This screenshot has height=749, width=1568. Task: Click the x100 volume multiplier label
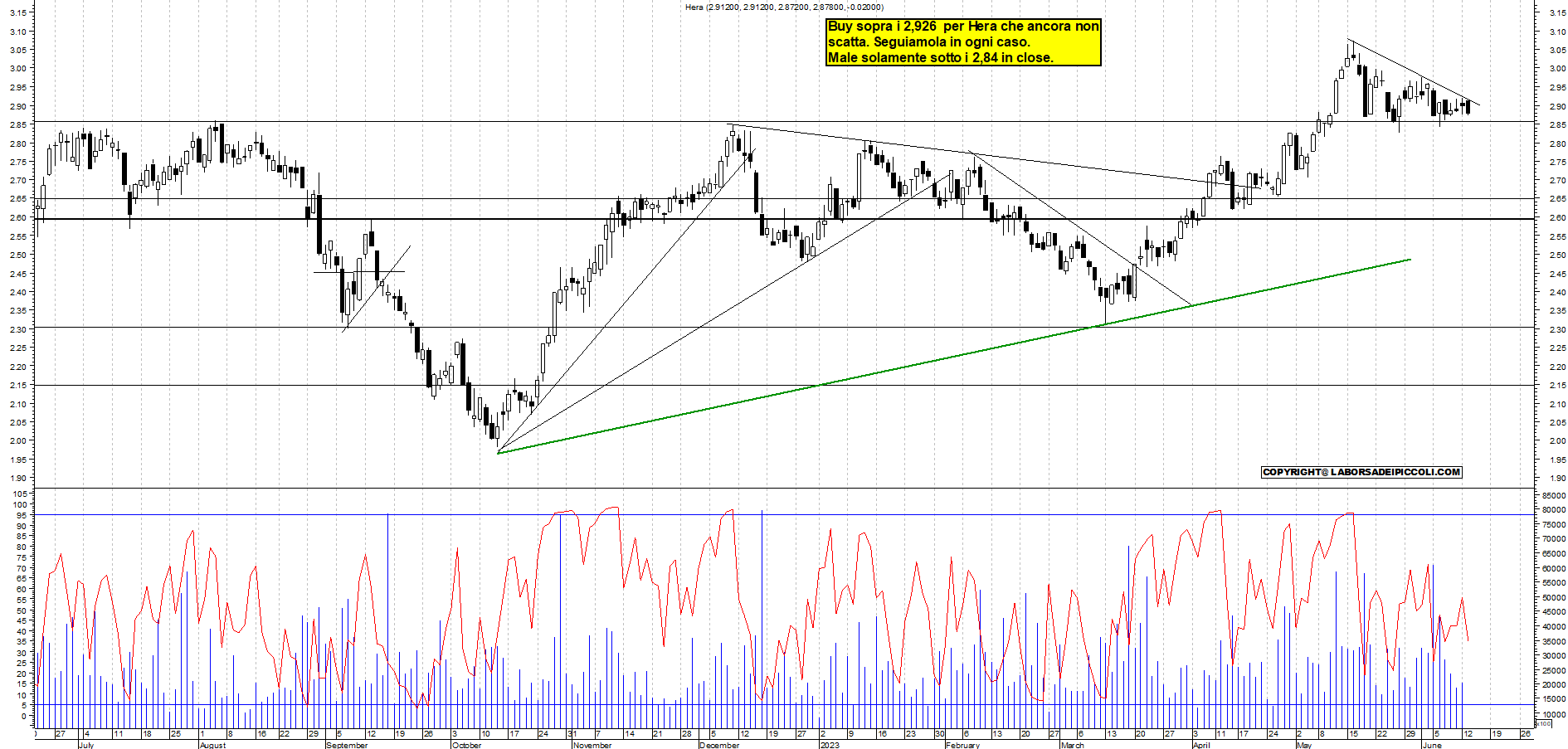tap(1544, 724)
